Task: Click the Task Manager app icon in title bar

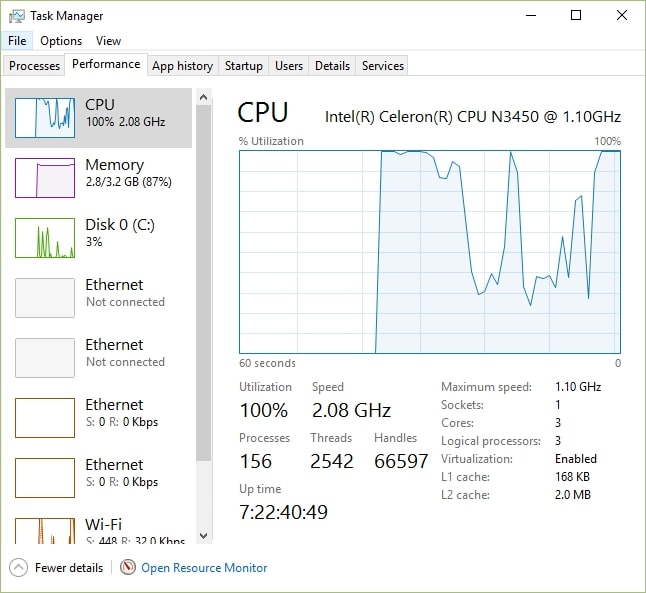Action: click(x=17, y=16)
